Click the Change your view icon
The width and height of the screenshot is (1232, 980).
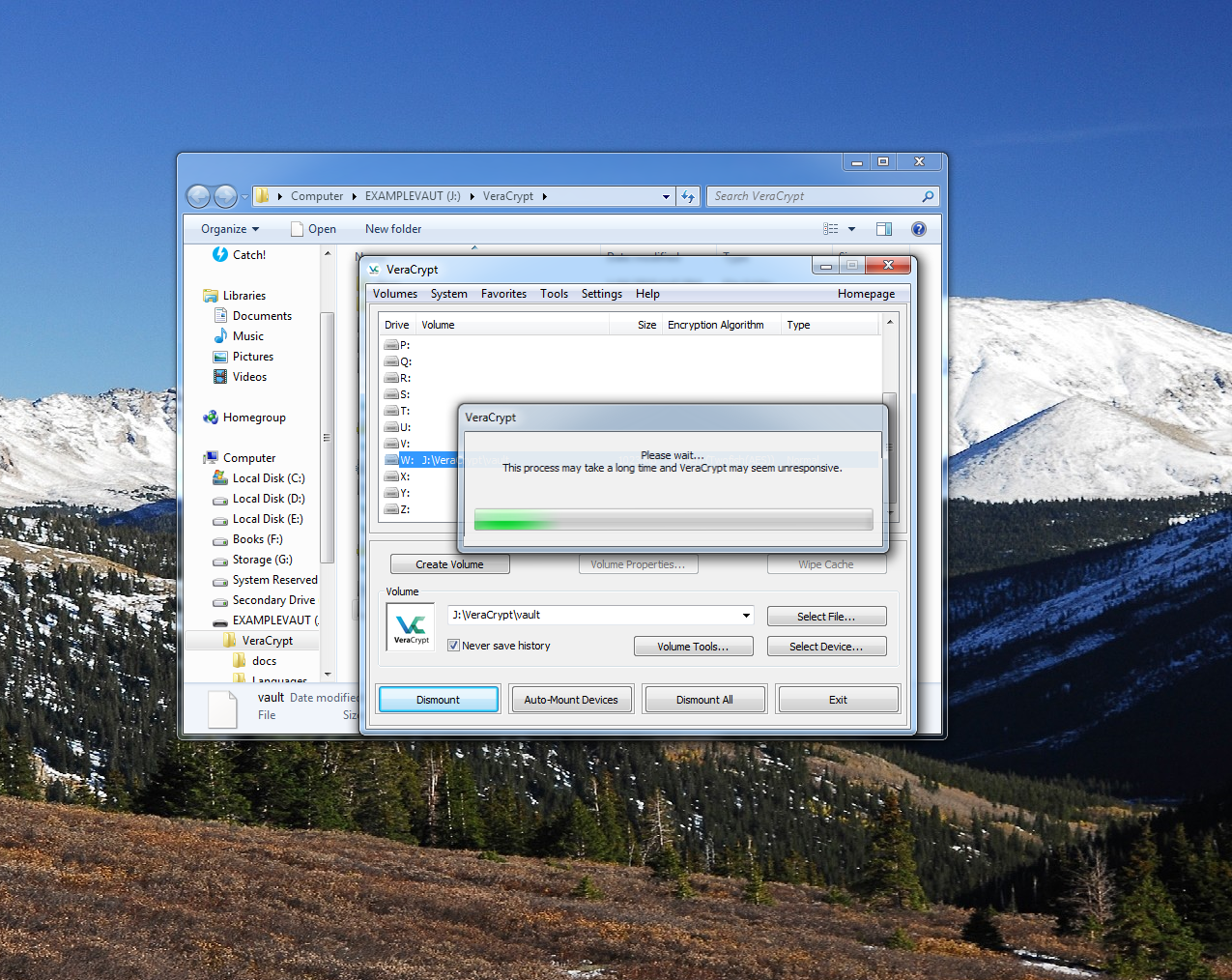[831, 229]
